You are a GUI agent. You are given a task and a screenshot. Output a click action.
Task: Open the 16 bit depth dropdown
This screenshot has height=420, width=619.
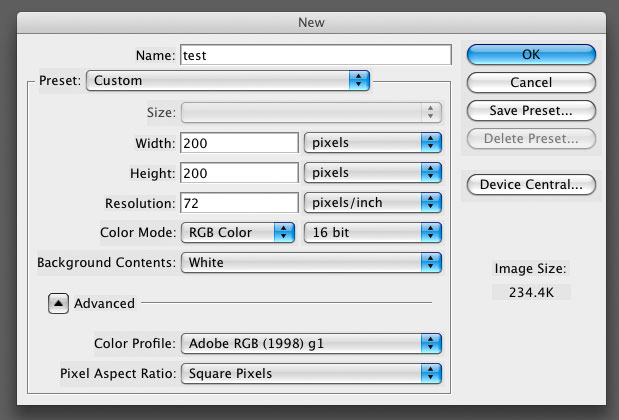tap(372, 233)
